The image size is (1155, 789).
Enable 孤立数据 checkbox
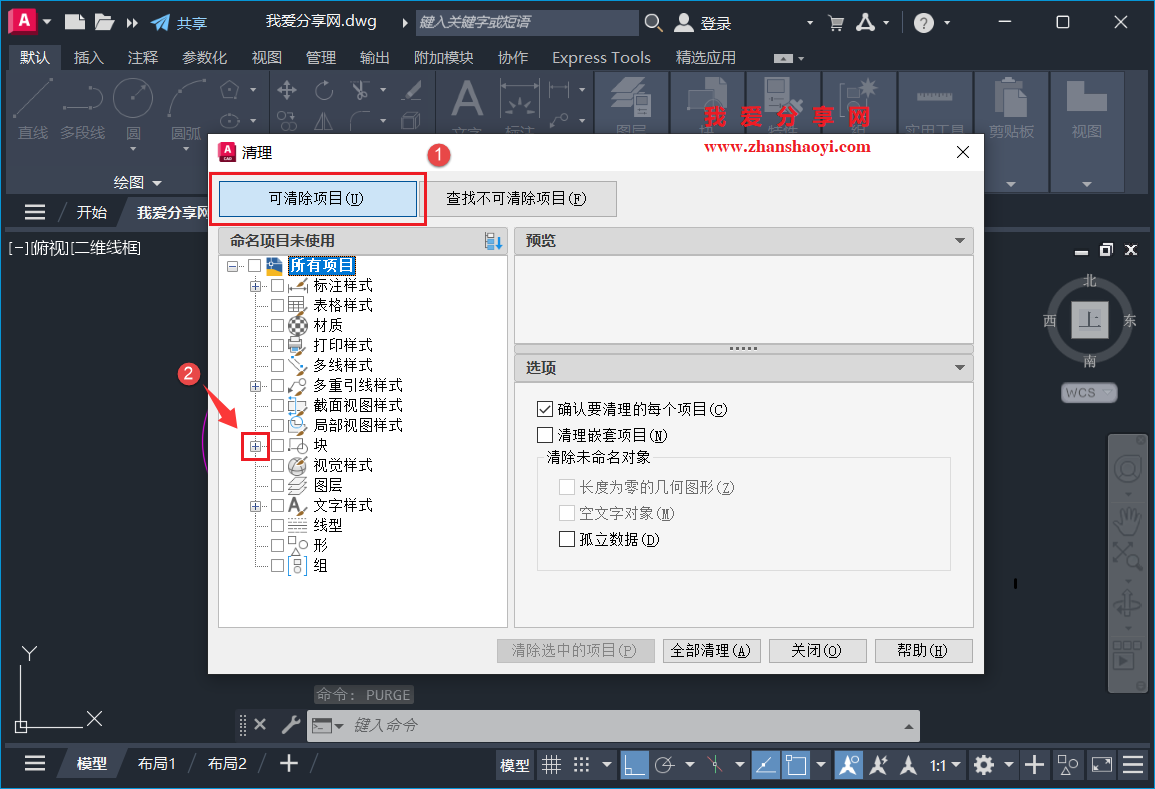pos(566,539)
